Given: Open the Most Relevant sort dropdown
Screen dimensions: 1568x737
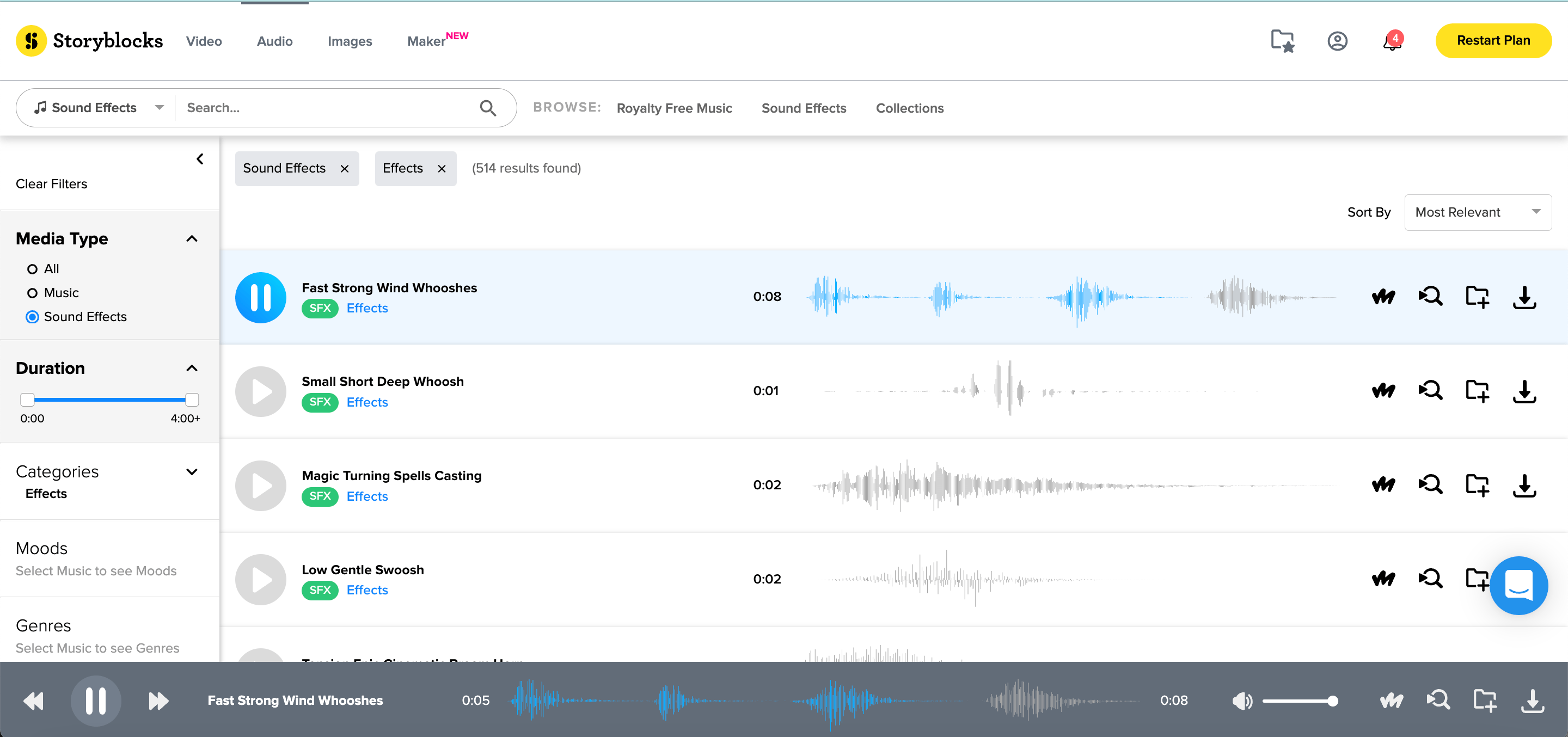Looking at the screenshot, I should coord(1477,212).
